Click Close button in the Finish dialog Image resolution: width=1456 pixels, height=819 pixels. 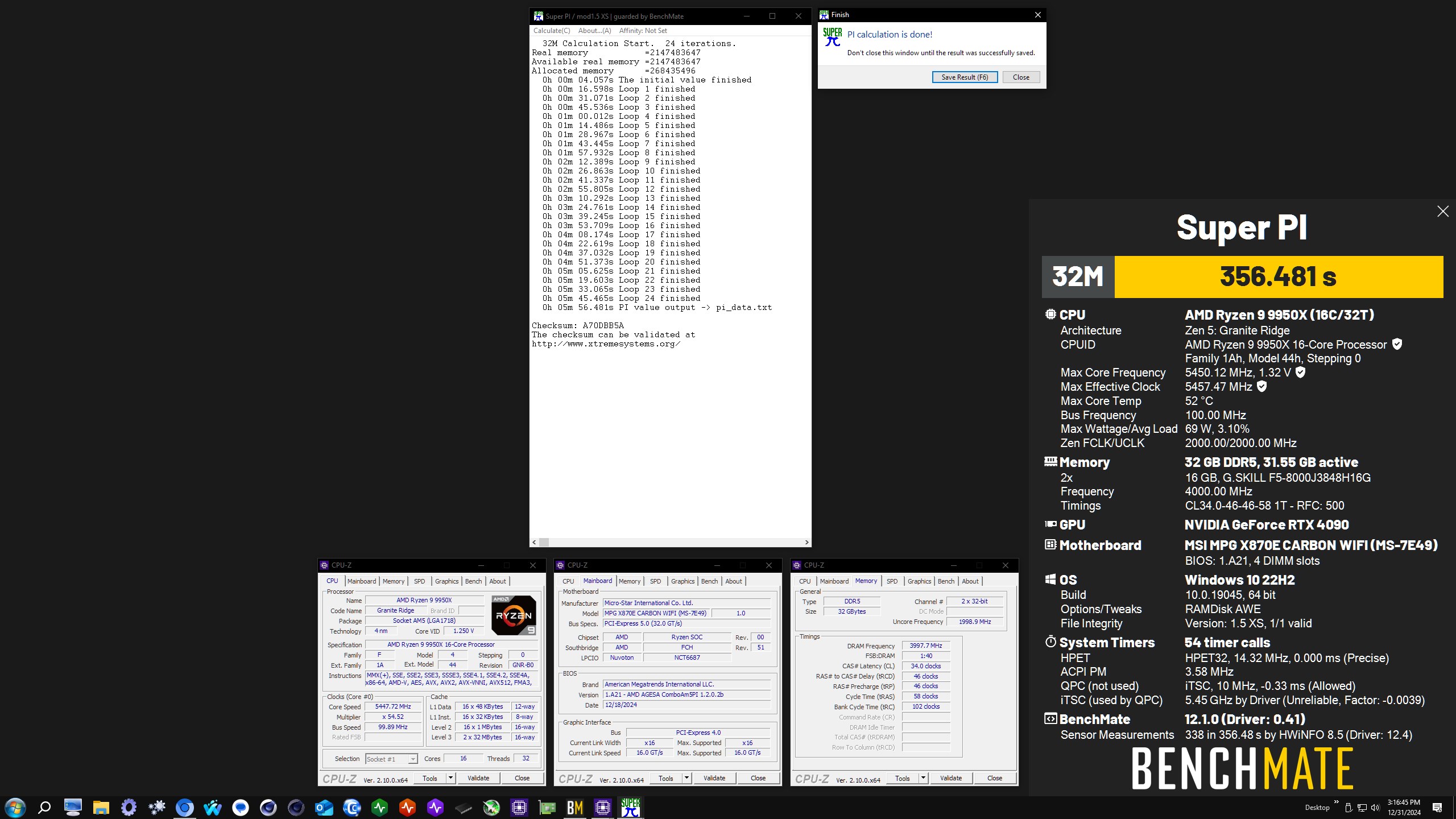pos(1021,77)
